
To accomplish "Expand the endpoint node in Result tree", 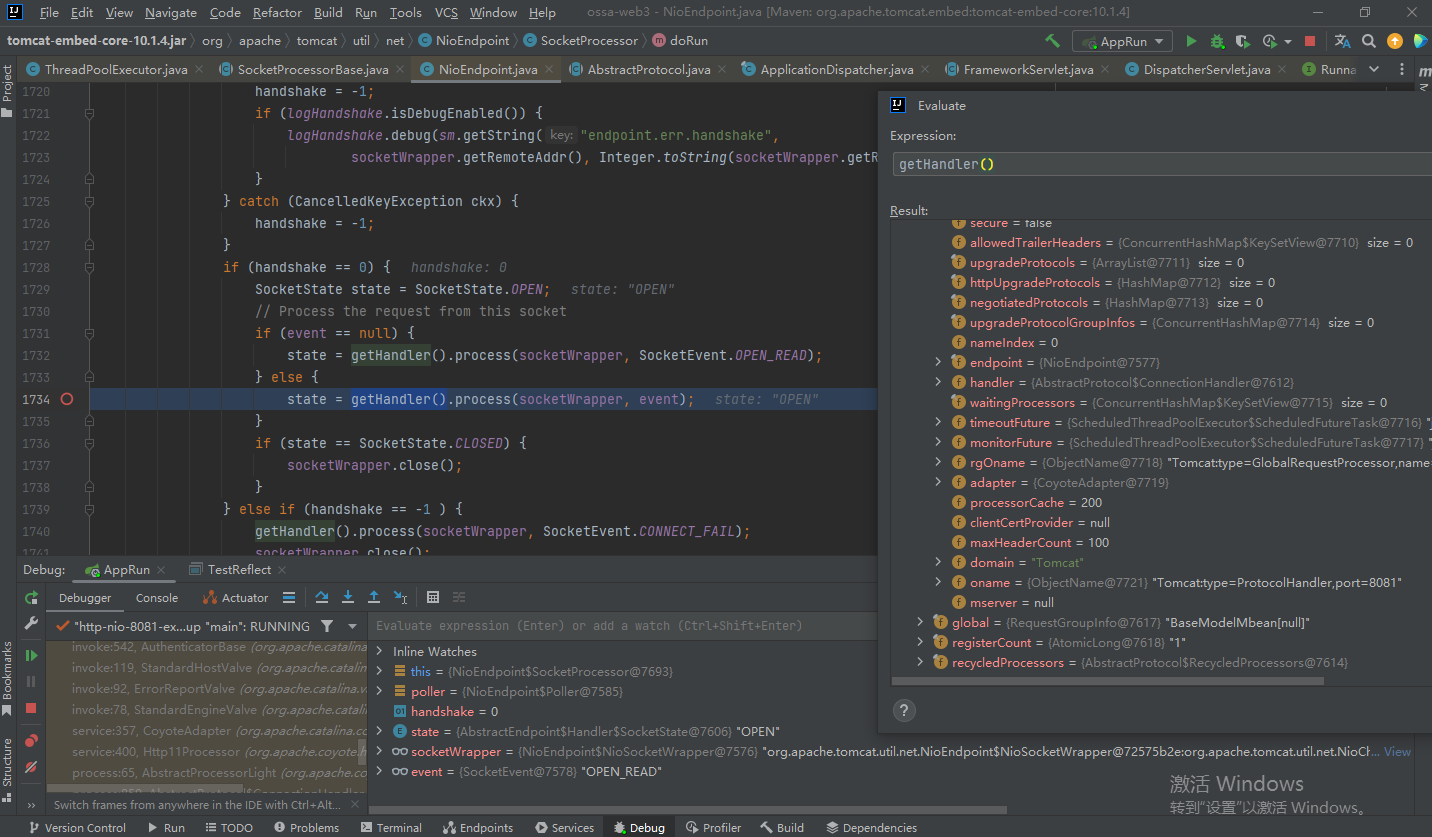I will tap(938, 362).
